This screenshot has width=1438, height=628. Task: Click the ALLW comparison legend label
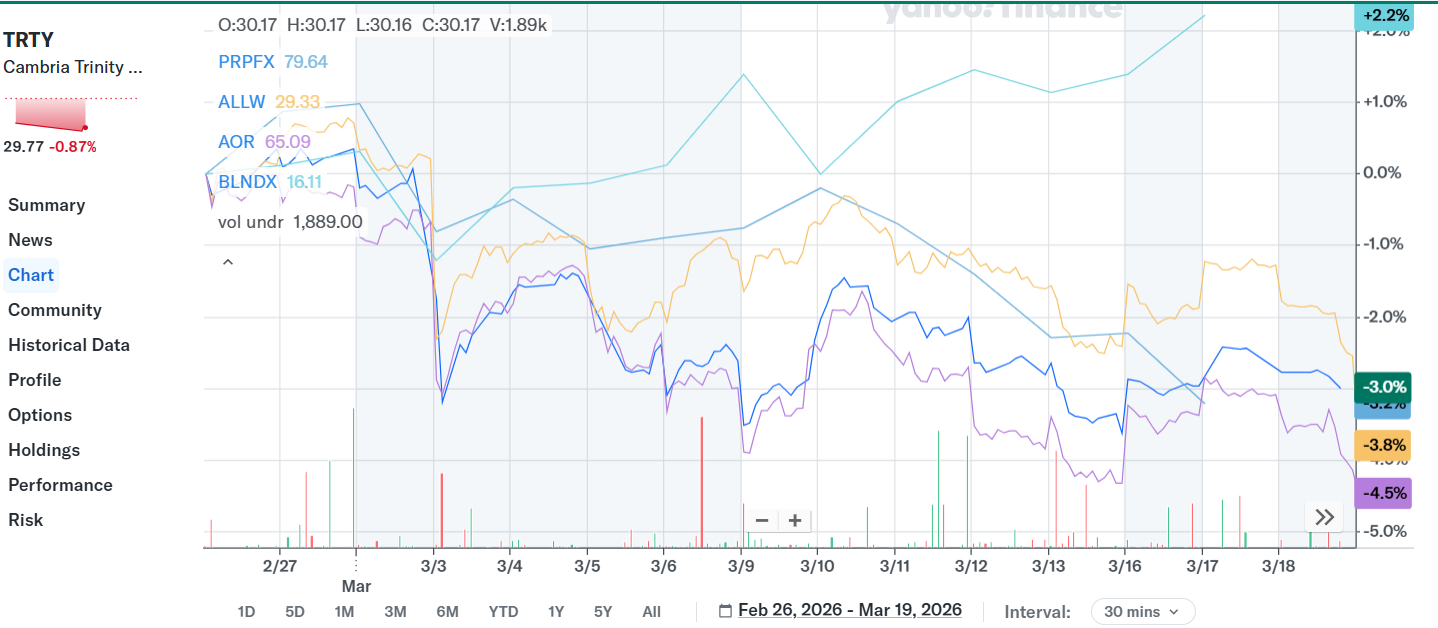coord(240,102)
